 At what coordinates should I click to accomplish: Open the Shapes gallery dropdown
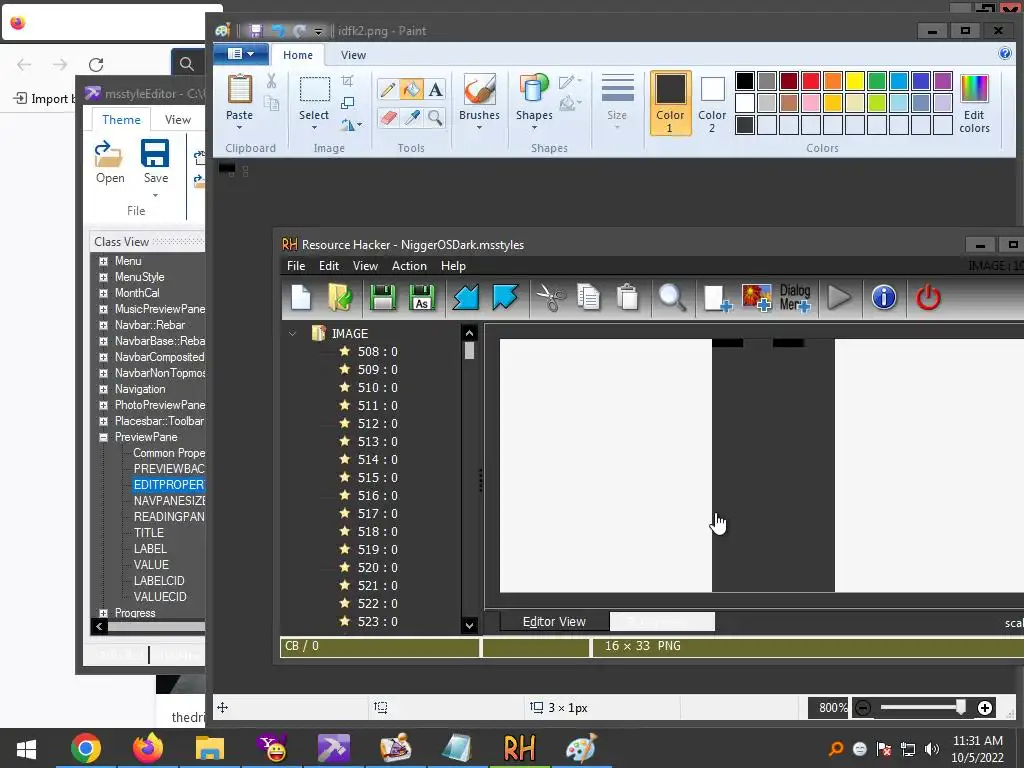click(x=534, y=127)
